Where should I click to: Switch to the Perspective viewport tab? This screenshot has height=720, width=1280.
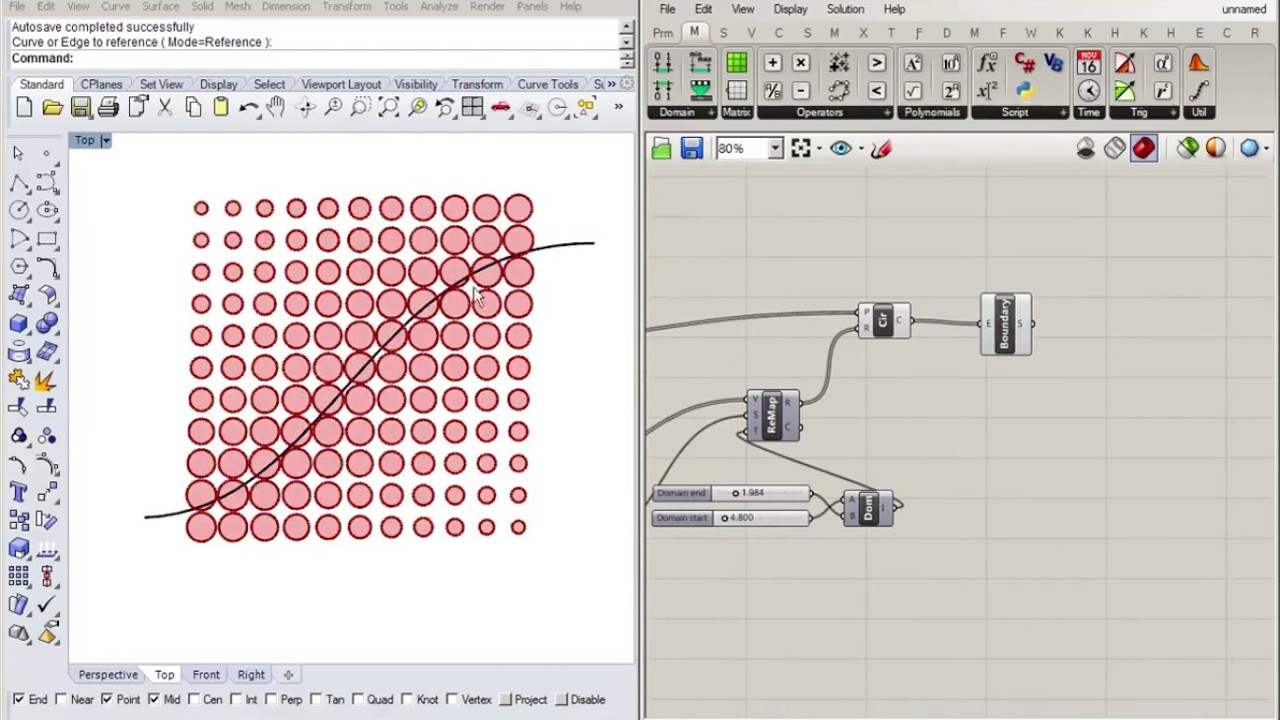coord(108,675)
